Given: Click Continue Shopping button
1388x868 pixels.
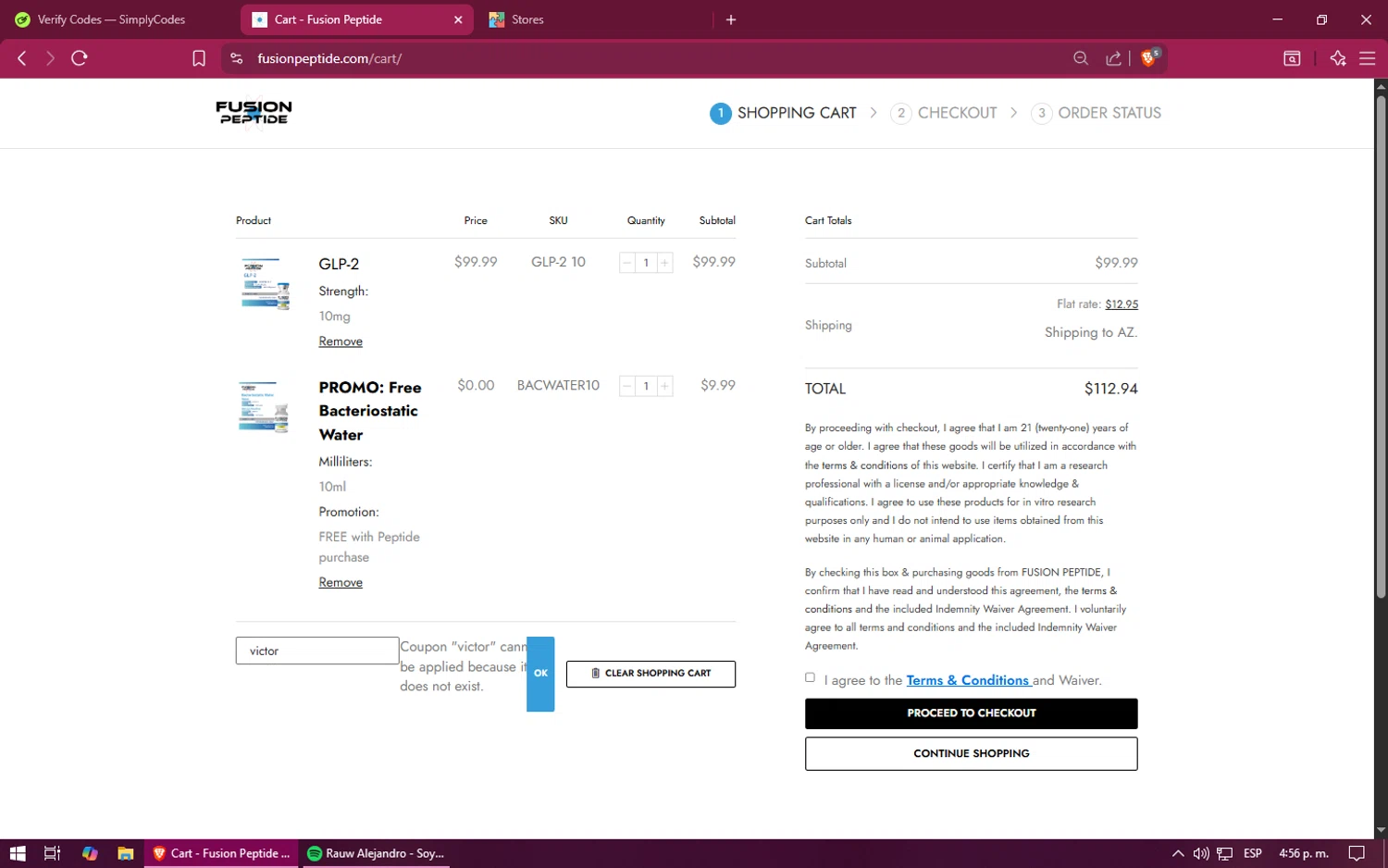Looking at the screenshot, I should coord(971,753).
